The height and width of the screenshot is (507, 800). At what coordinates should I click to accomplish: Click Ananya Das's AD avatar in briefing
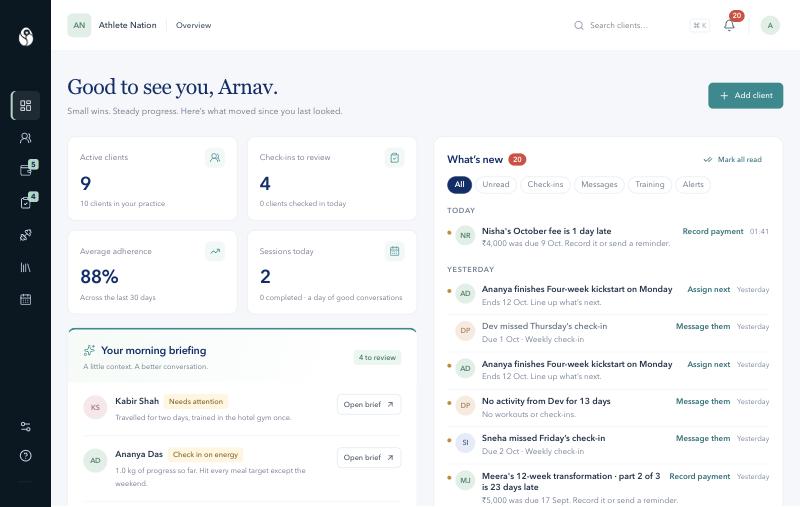(x=95, y=460)
